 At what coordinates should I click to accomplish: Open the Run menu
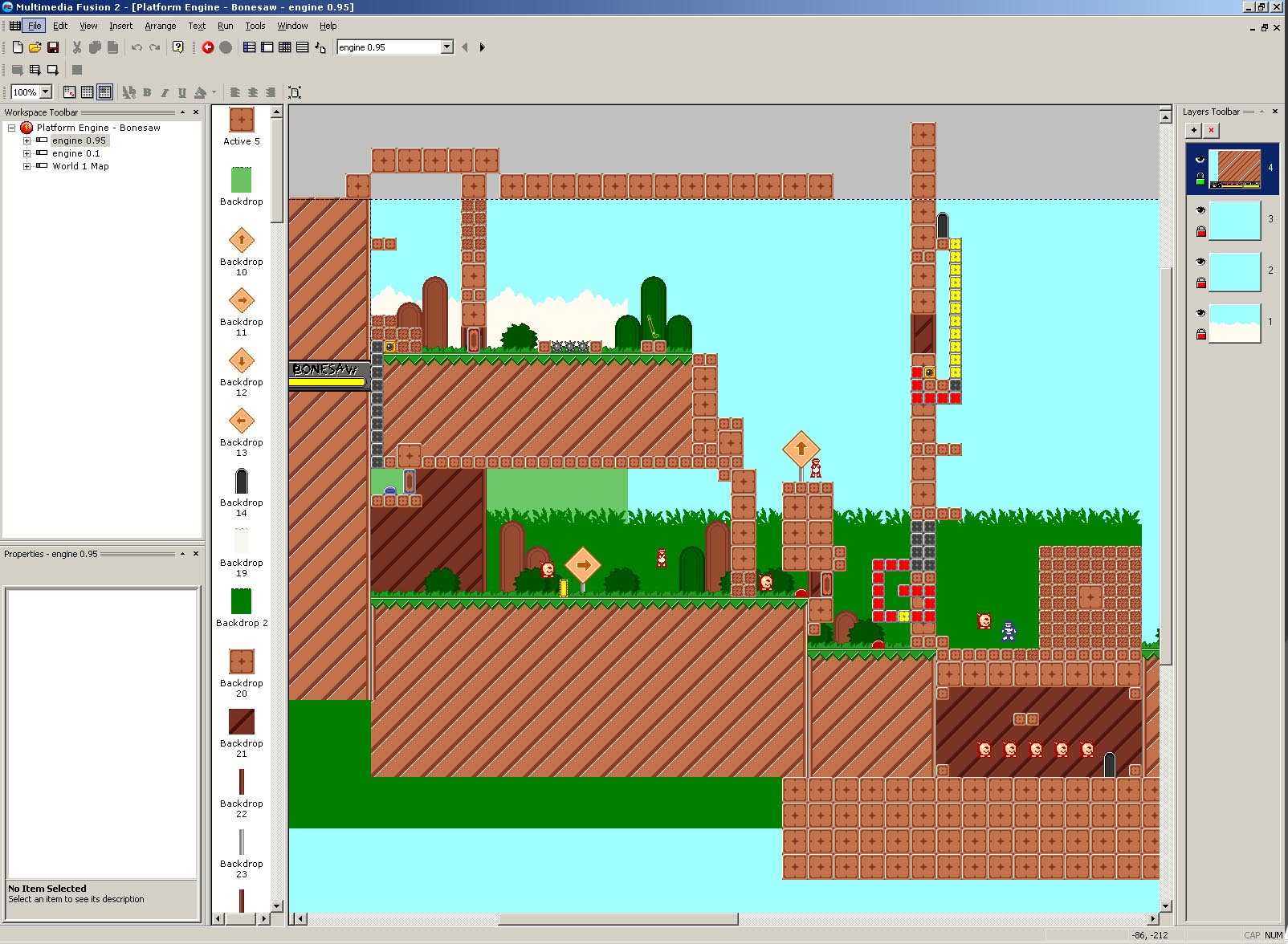(226, 26)
